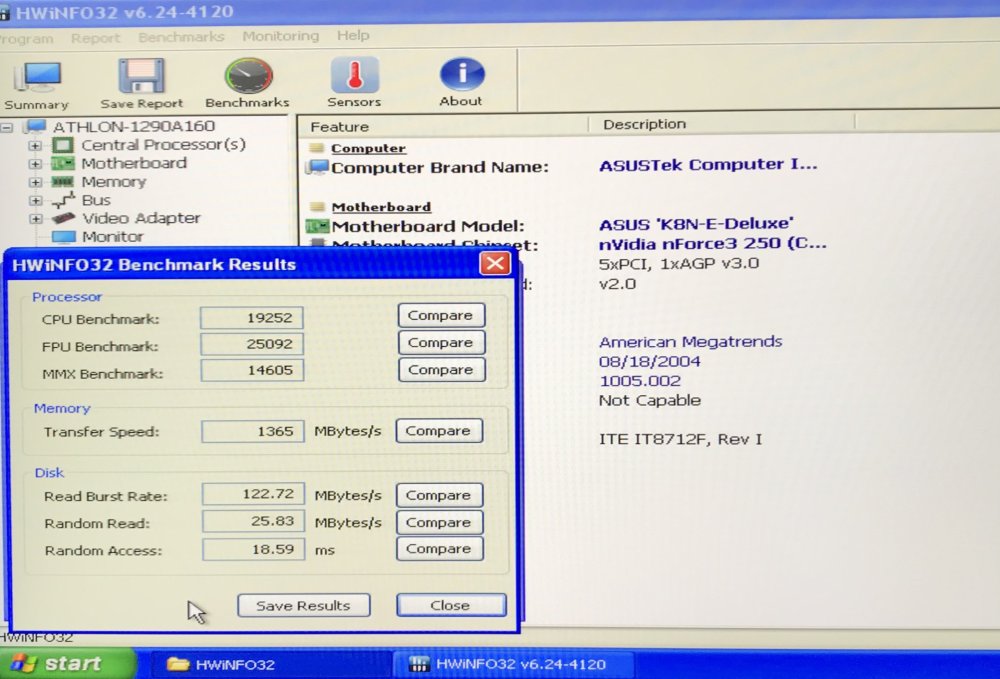
Task: Compare the CPU Benchmark score
Action: [440, 315]
